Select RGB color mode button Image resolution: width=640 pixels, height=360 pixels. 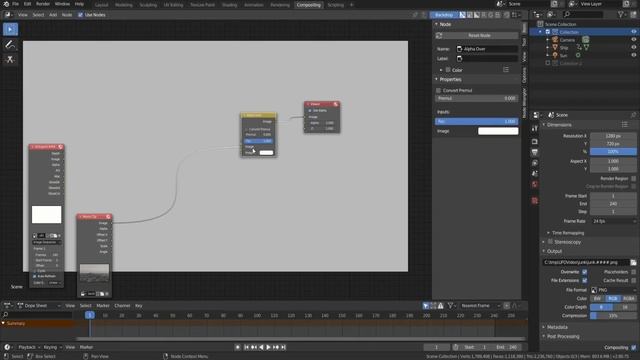coord(613,298)
